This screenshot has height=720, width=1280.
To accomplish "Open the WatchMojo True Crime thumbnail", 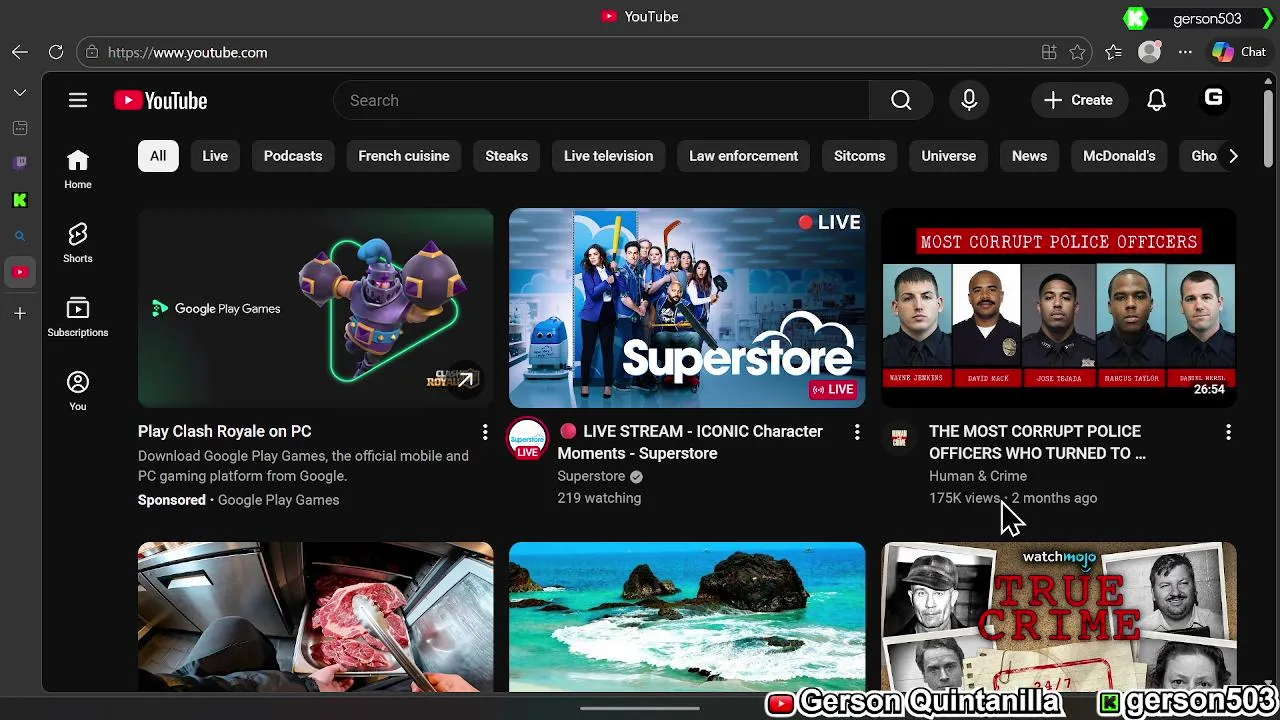I will [x=1059, y=617].
